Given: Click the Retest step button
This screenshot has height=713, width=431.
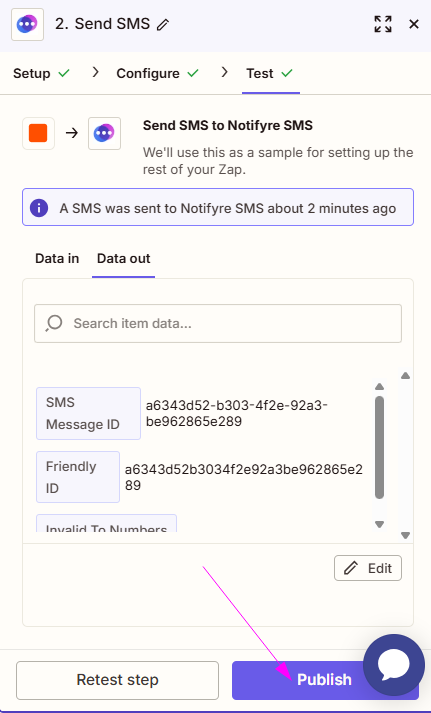Looking at the screenshot, I should (x=117, y=680).
